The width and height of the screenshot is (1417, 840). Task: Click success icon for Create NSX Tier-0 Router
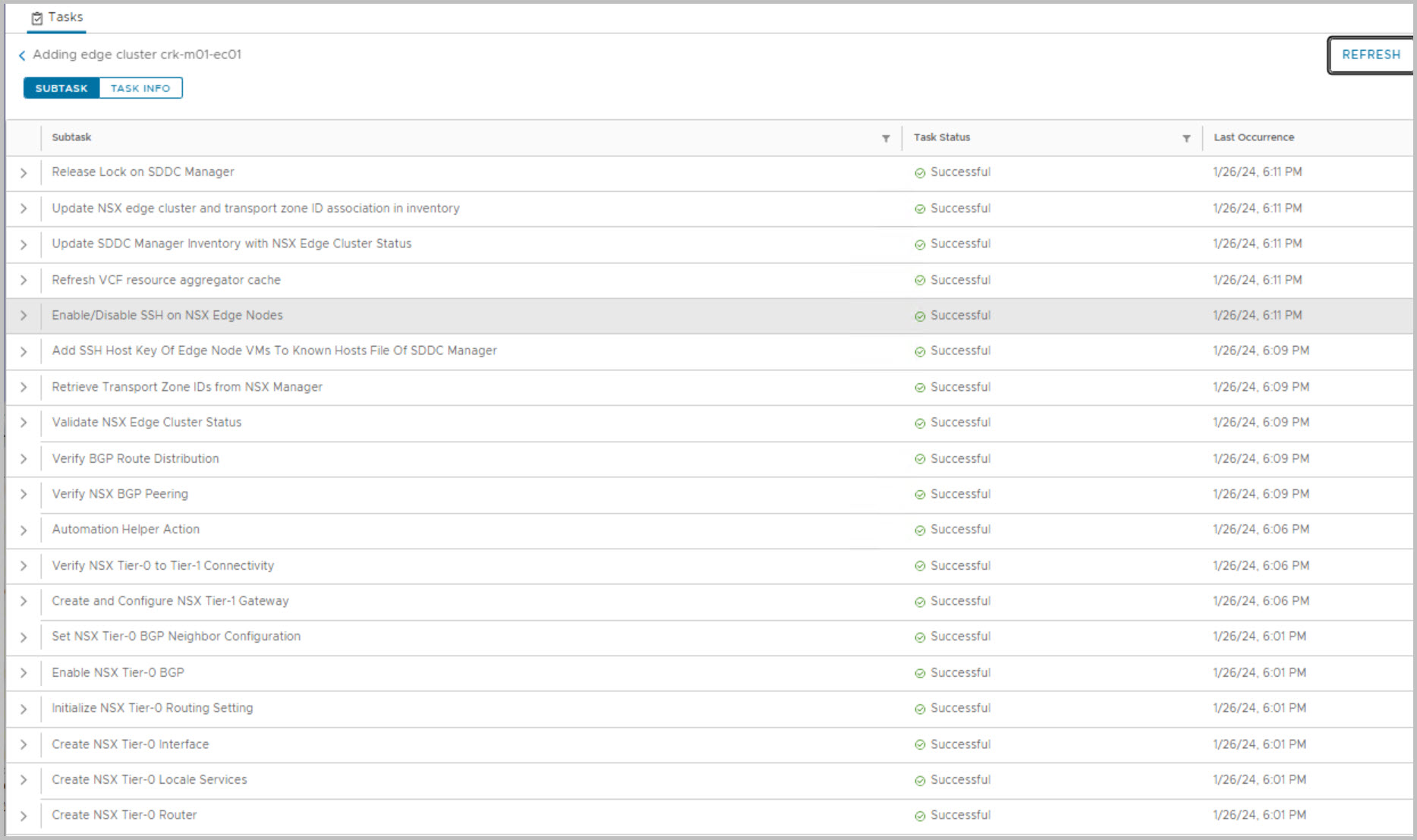(920, 816)
